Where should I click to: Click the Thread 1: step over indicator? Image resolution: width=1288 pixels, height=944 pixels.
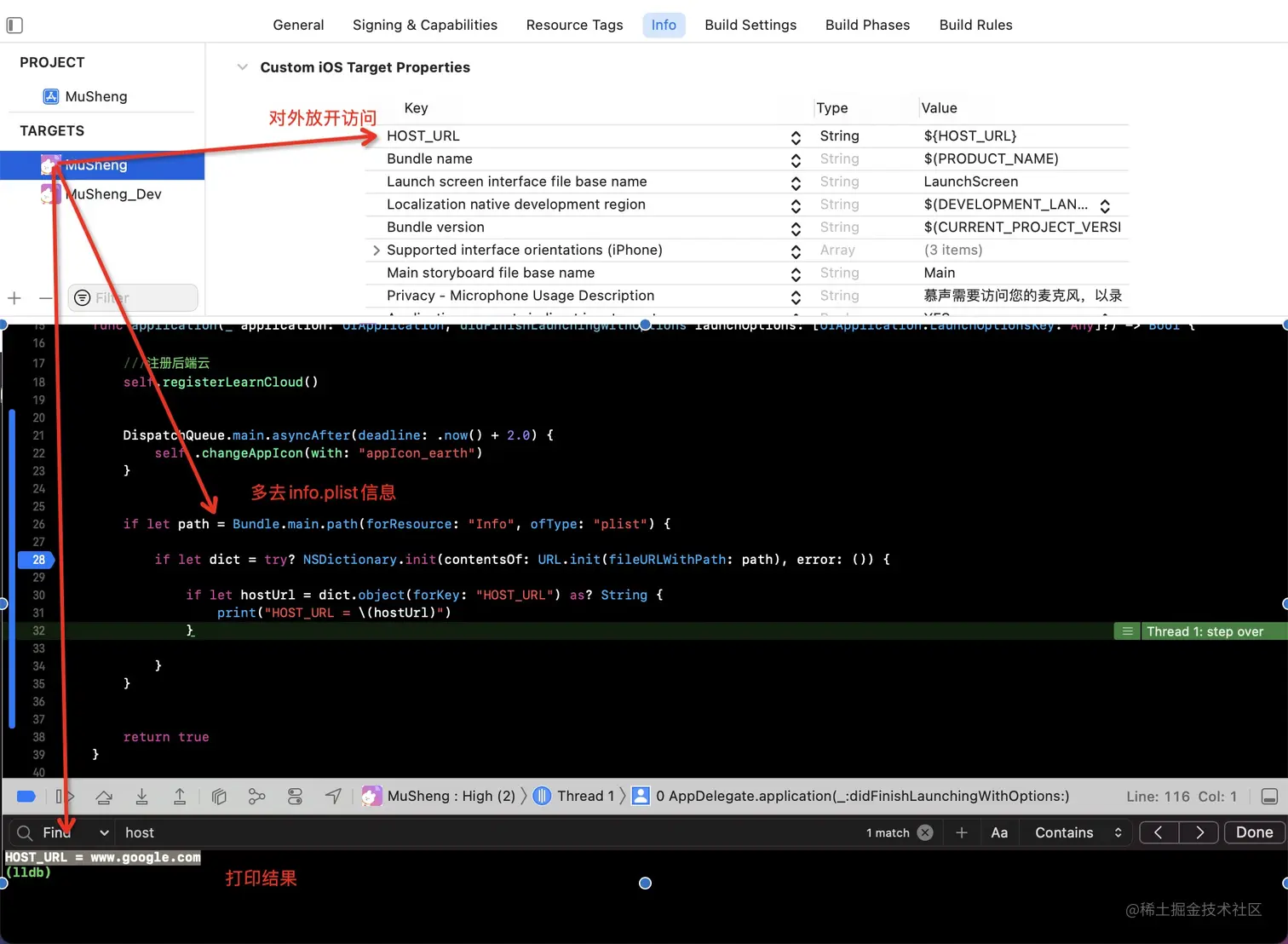click(x=1200, y=631)
